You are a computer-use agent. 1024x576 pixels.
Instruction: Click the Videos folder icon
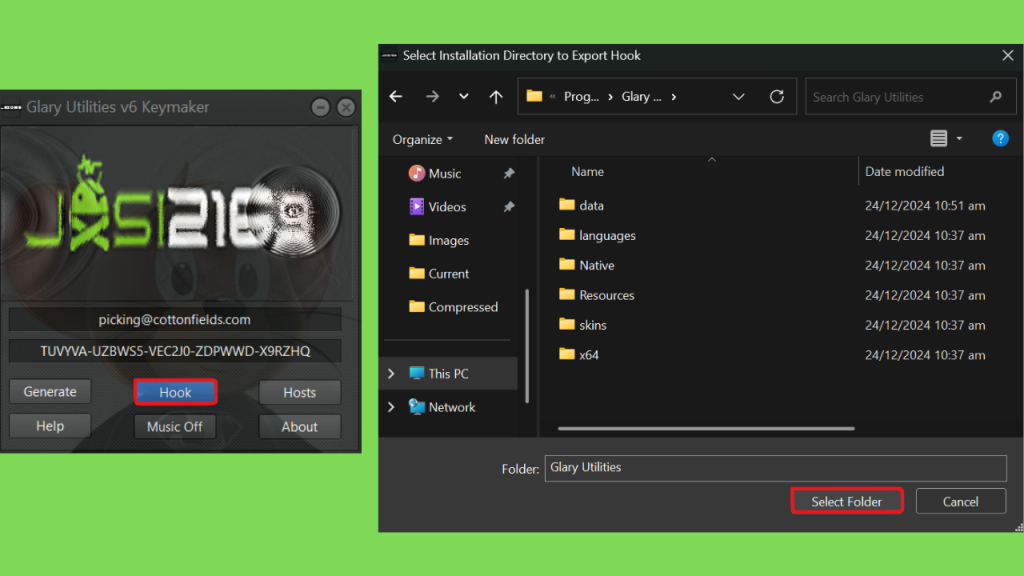[416, 206]
